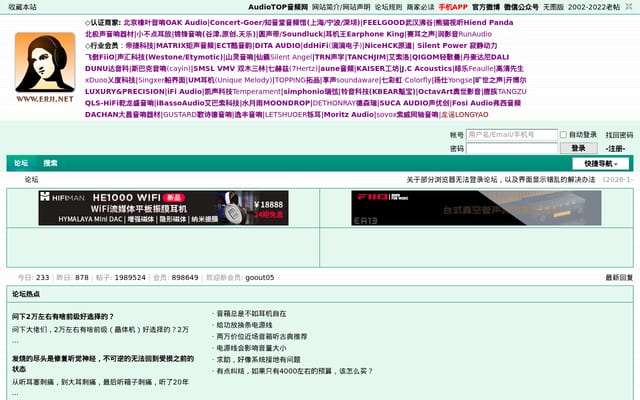Open 网站简介/网站声明 link in top bar

pos(341,7)
